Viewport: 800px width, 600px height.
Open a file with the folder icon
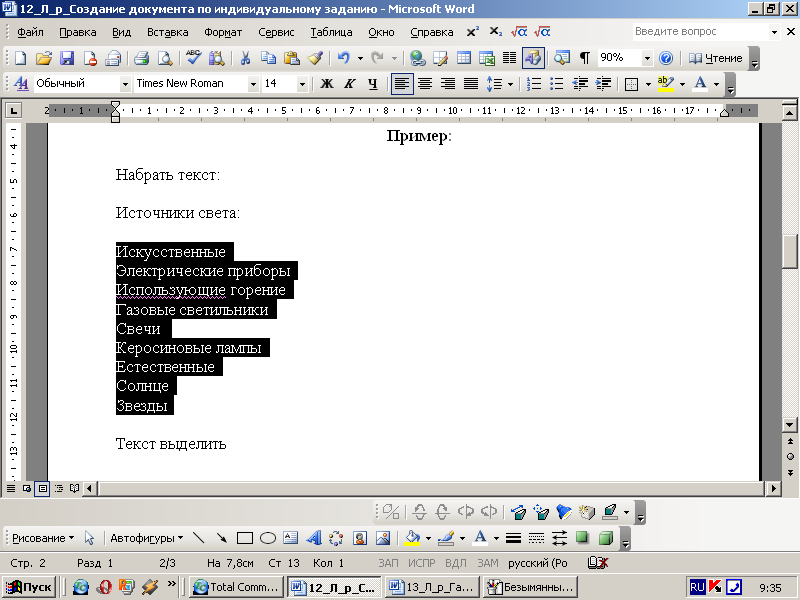pos(44,58)
